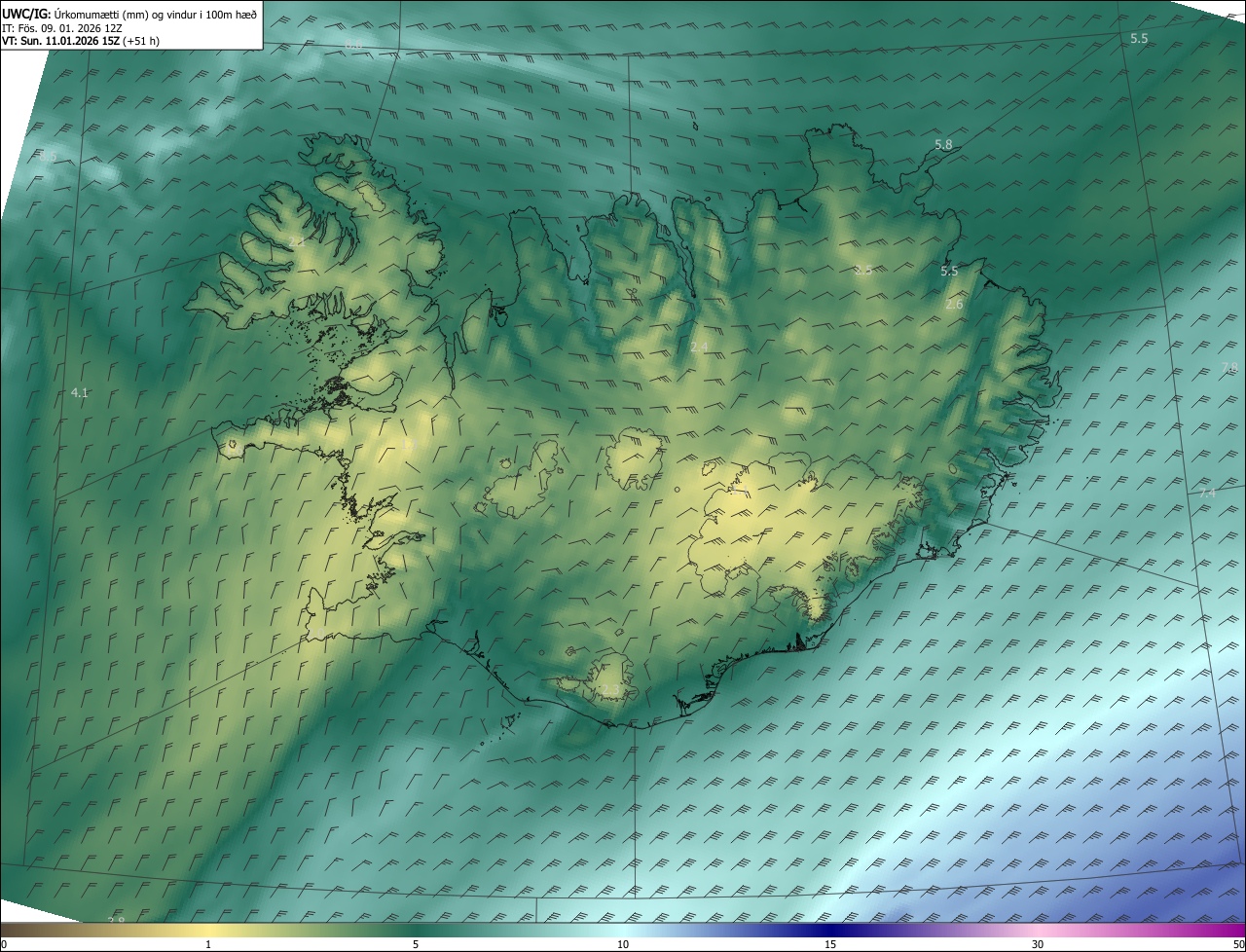Click the 4.1 value label over the western sea
Image resolution: width=1246 pixels, height=952 pixels.
(80, 393)
